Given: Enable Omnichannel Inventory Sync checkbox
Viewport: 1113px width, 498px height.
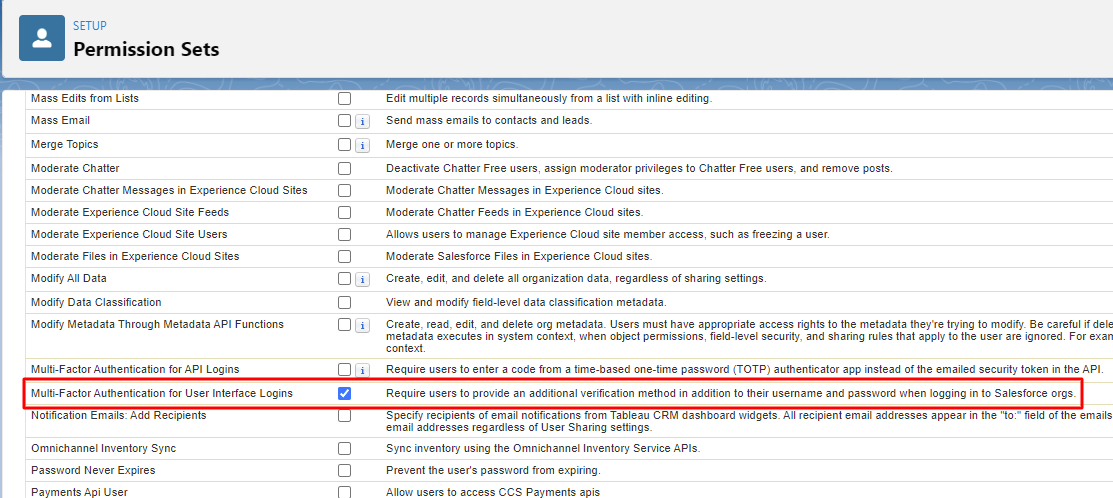Looking at the screenshot, I should 344,449.
